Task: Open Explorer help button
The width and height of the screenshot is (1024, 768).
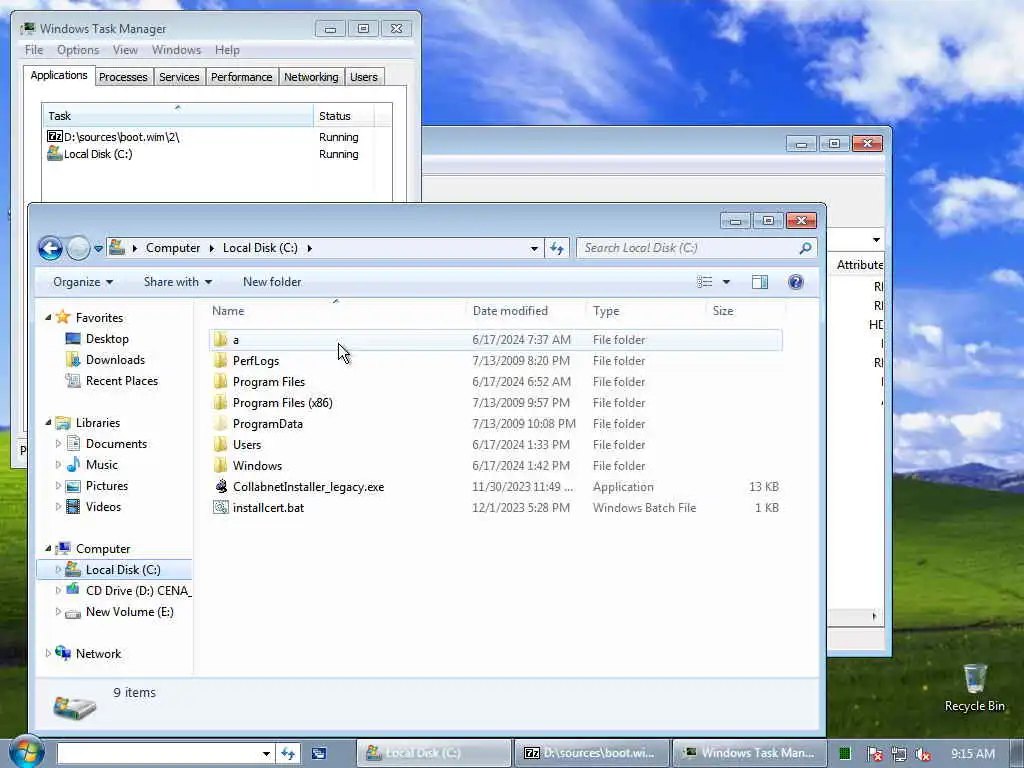Action: pyautogui.click(x=795, y=282)
